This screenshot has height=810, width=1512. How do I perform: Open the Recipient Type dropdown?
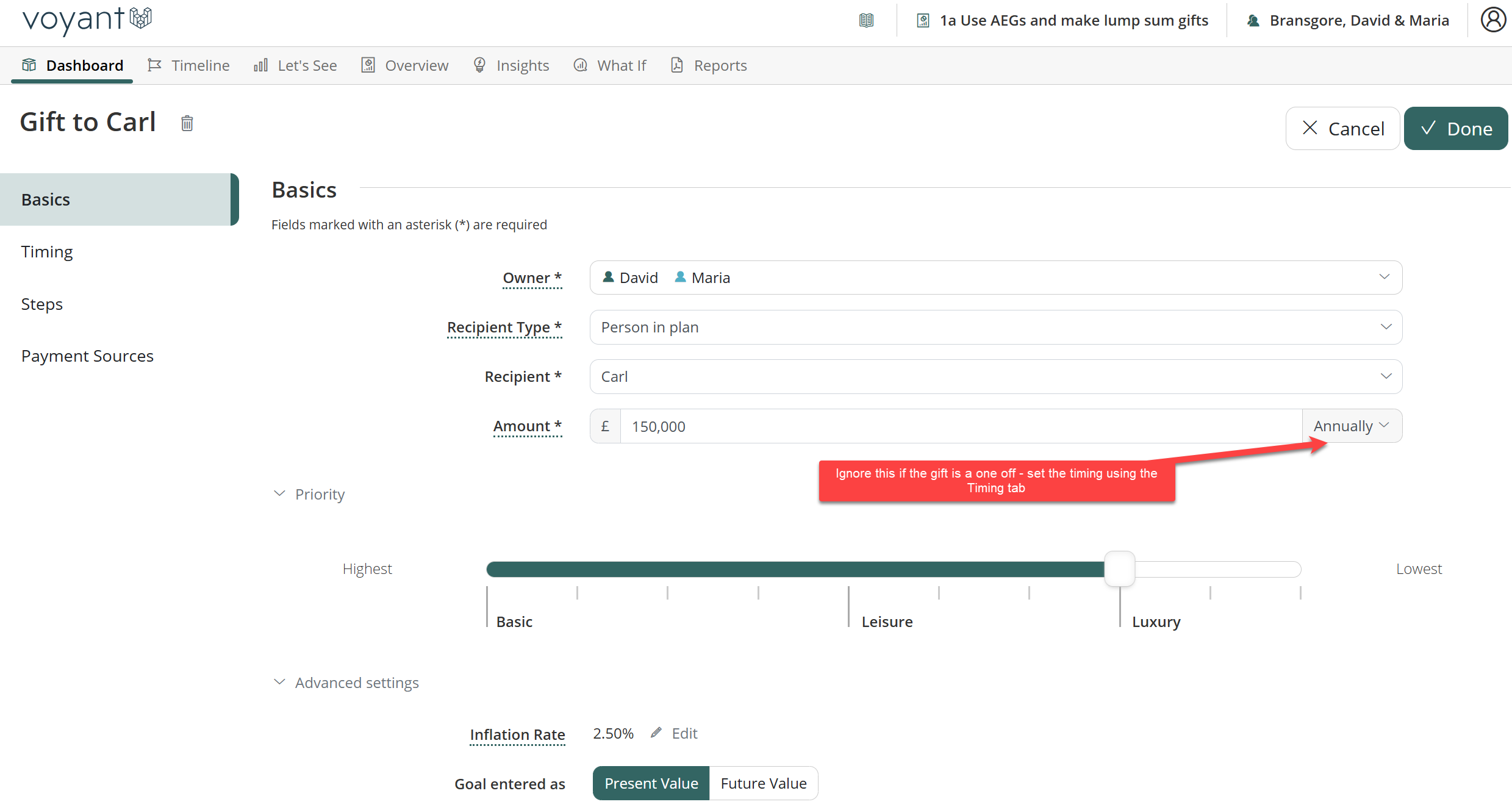pos(995,327)
